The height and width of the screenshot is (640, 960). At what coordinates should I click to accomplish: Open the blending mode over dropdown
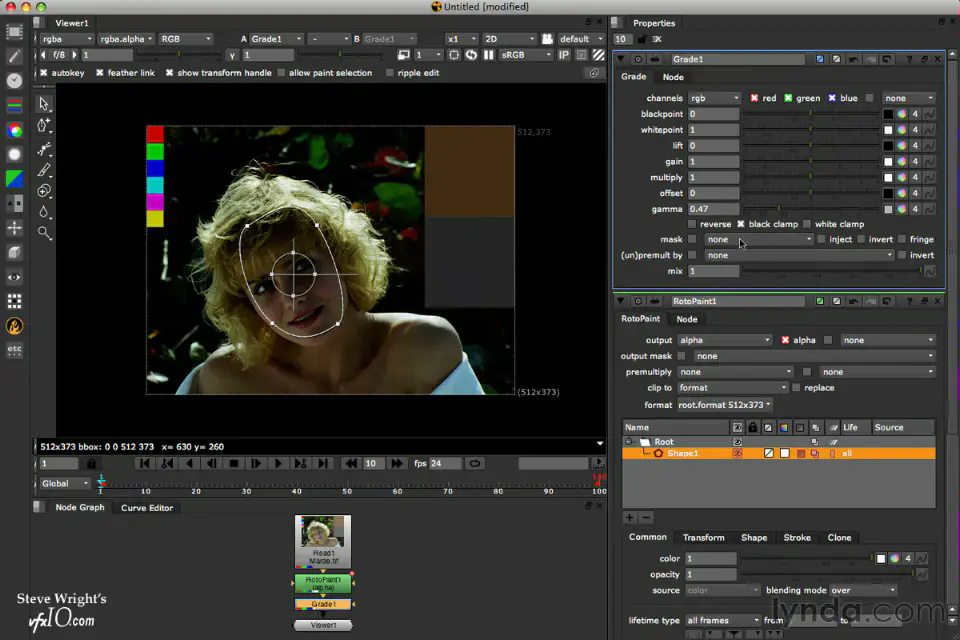pyautogui.click(x=863, y=590)
